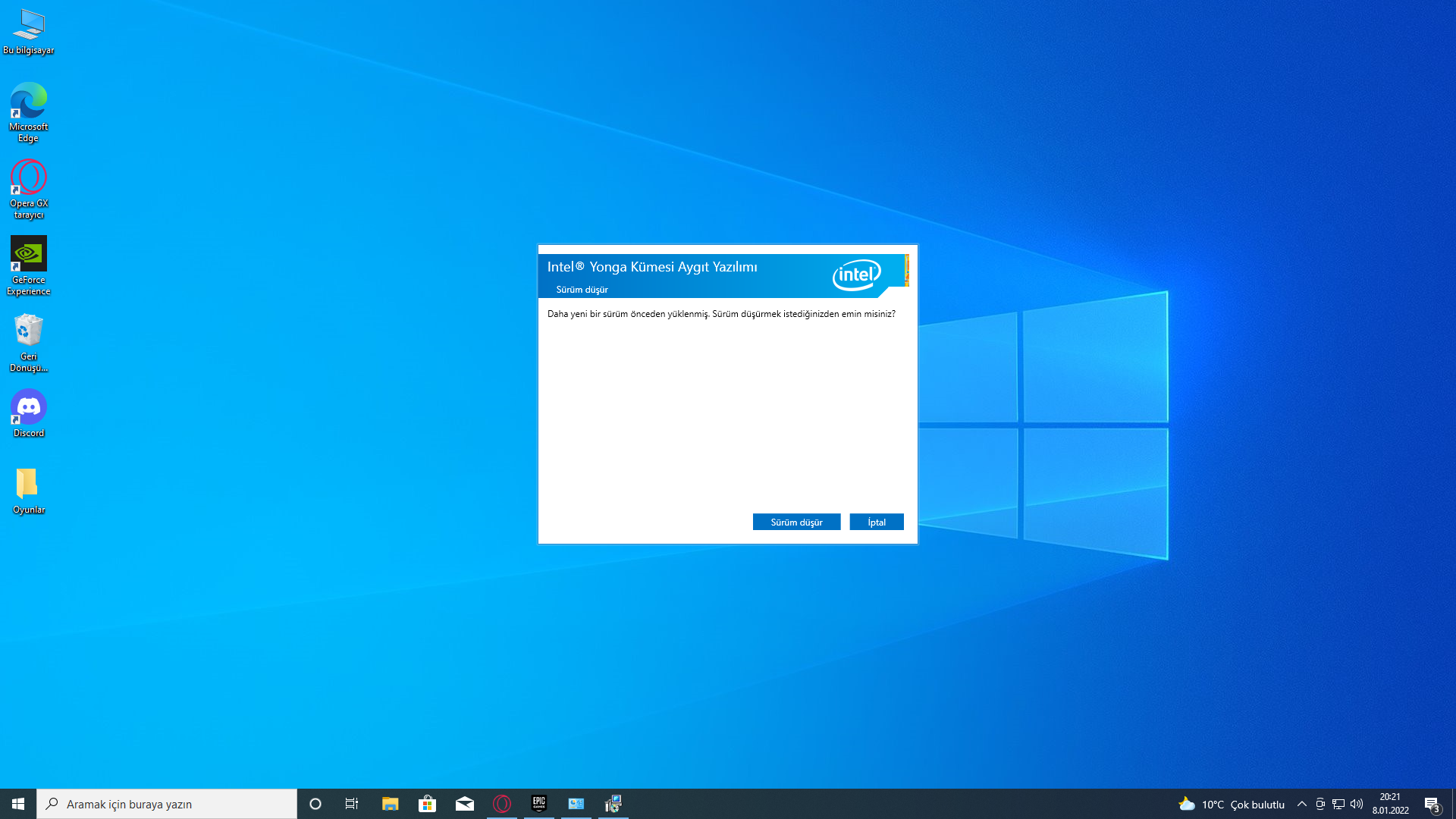
Task: Click the Sürüm düşür button
Action: tap(796, 522)
